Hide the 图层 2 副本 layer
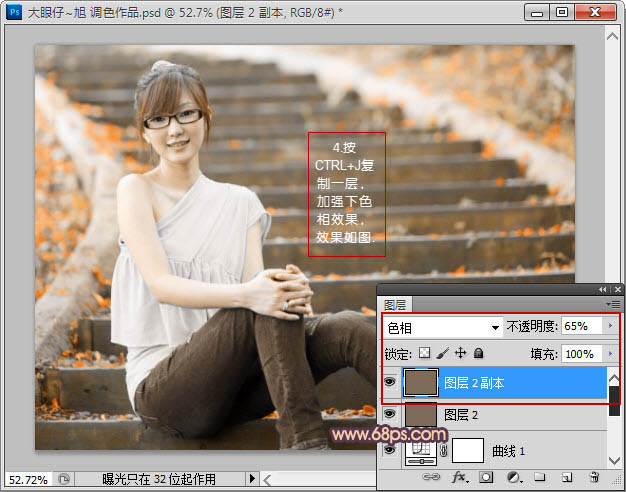Viewport: 626px width, 492px height. click(x=388, y=382)
